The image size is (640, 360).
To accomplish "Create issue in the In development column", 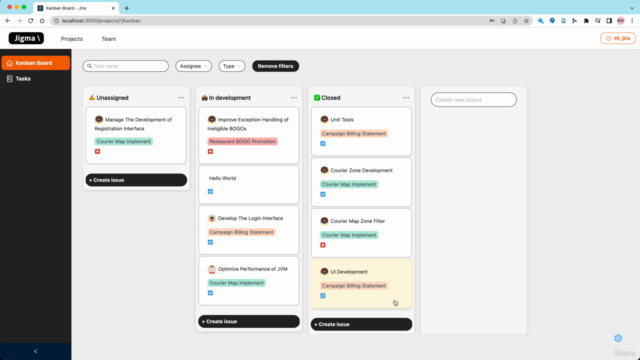I will click(249, 321).
